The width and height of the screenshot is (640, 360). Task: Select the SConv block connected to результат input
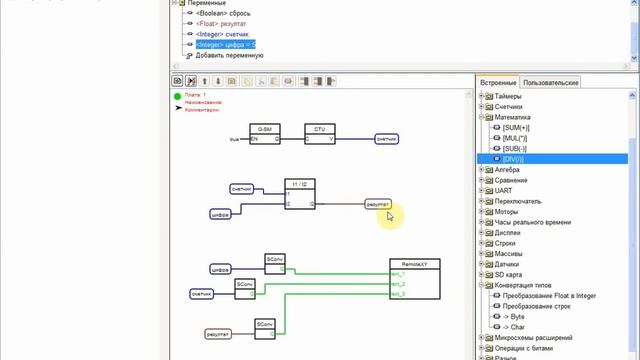[265, 329]
